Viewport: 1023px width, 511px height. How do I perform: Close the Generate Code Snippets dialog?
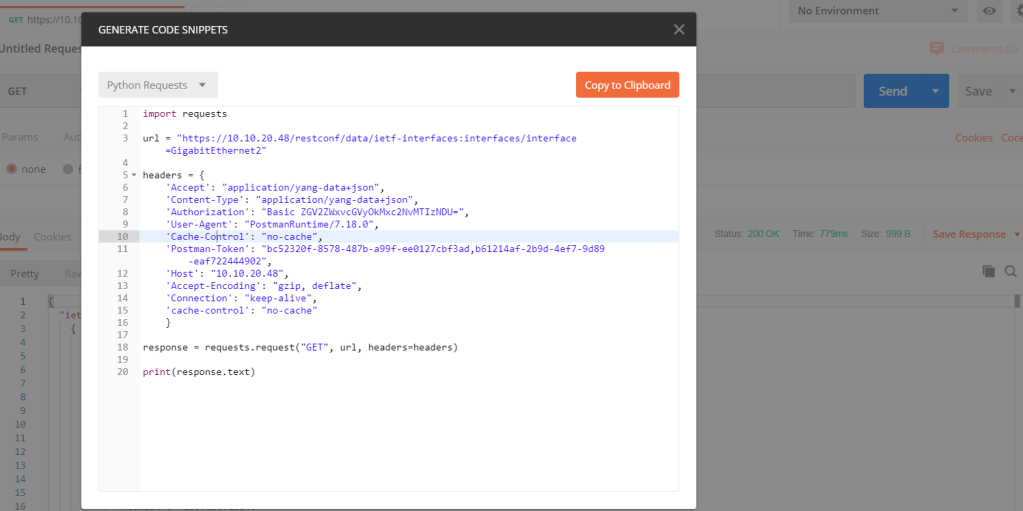point(679,30)
